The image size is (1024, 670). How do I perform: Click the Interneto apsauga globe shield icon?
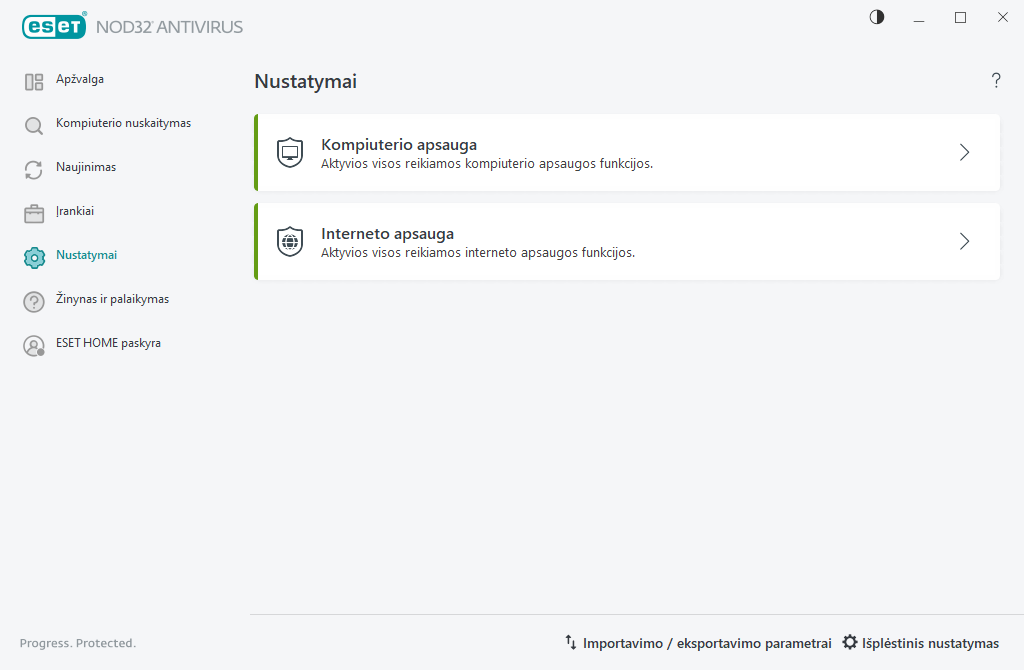[x=289, y=241]
